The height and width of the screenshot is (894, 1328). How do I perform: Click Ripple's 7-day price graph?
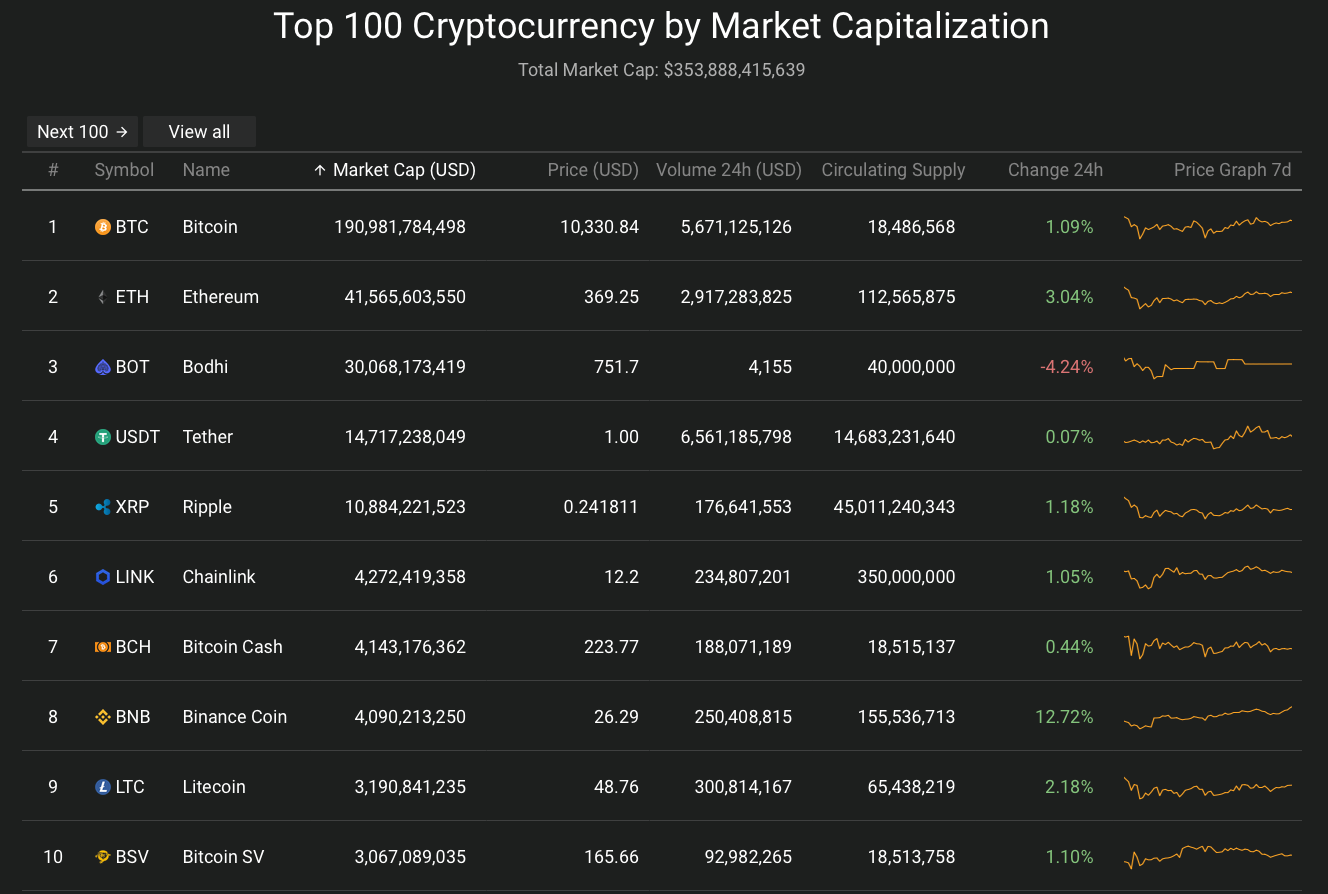point(1208,507)
